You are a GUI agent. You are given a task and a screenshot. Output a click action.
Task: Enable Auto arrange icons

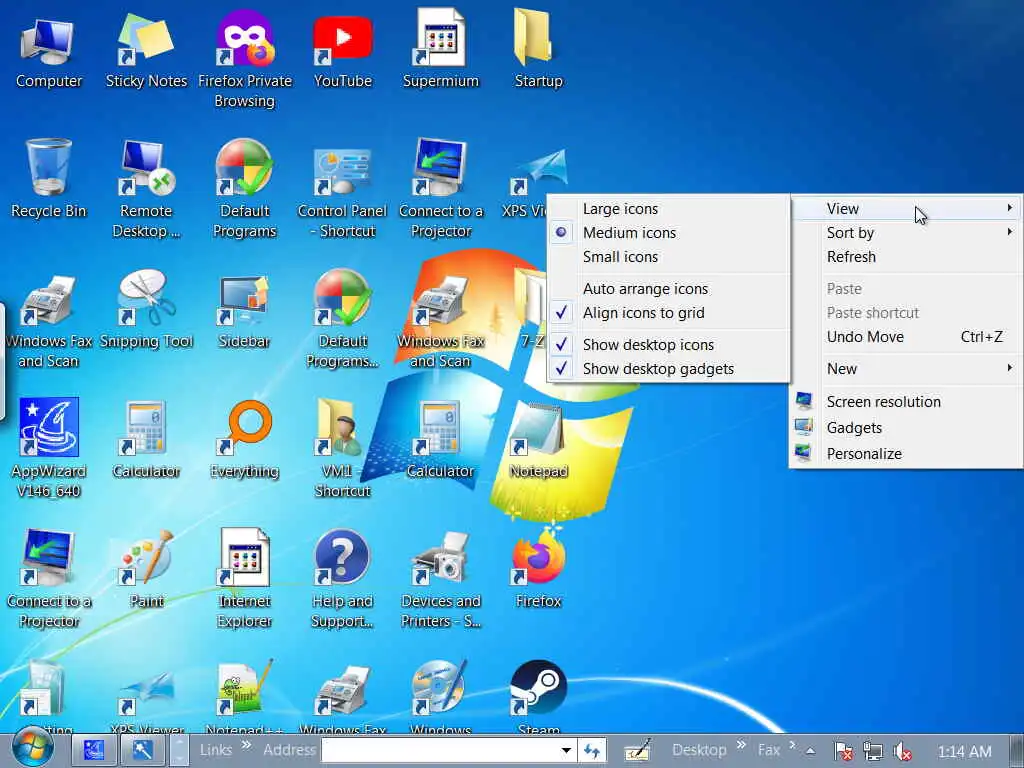click(x=668, y=289)
